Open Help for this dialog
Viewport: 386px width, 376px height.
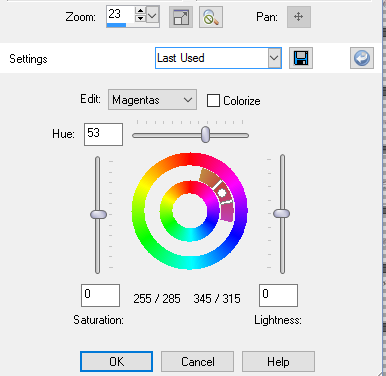coord(278,361)
